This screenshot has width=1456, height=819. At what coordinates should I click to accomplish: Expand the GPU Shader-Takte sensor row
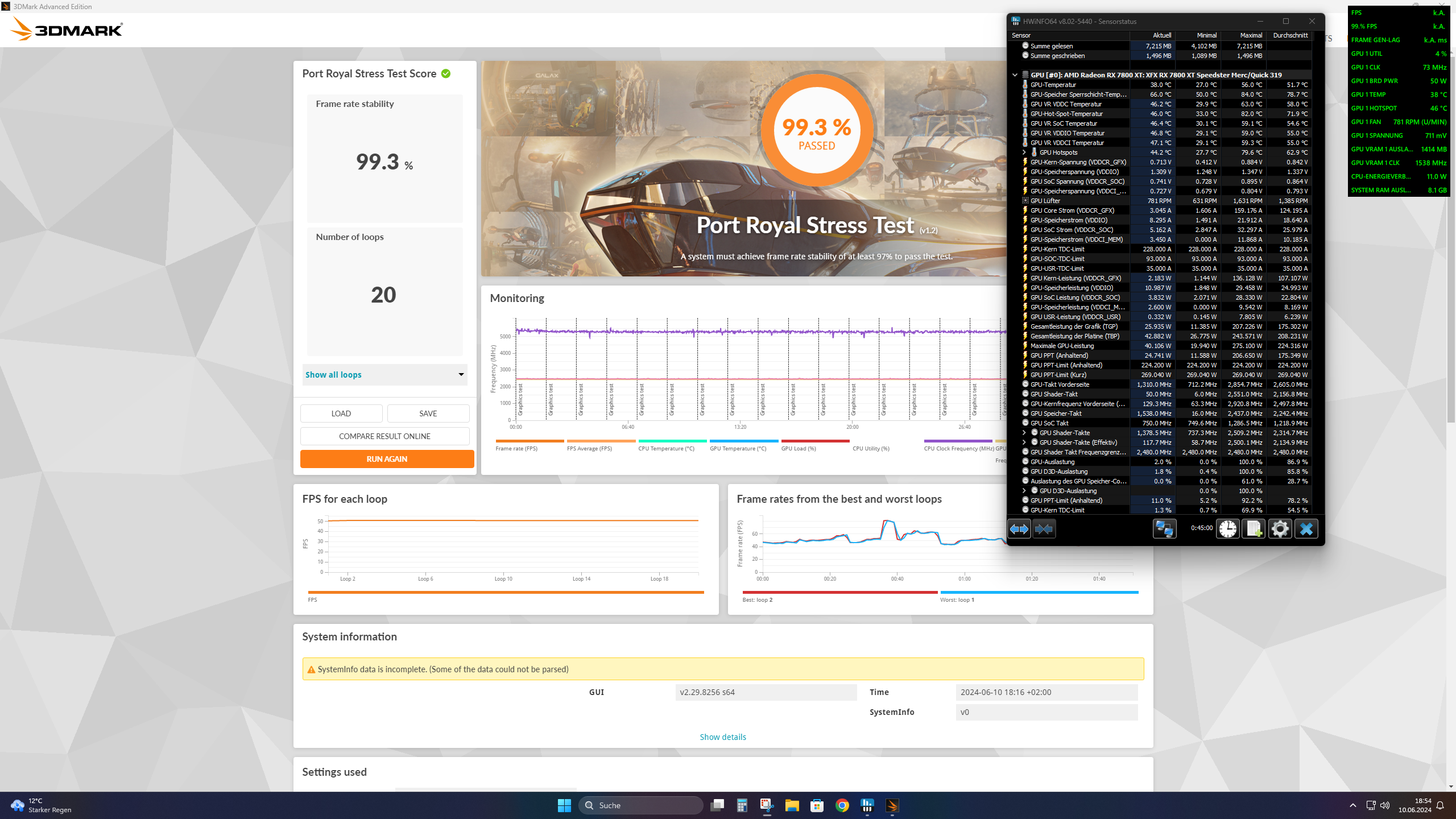[x=1024, y=433]
